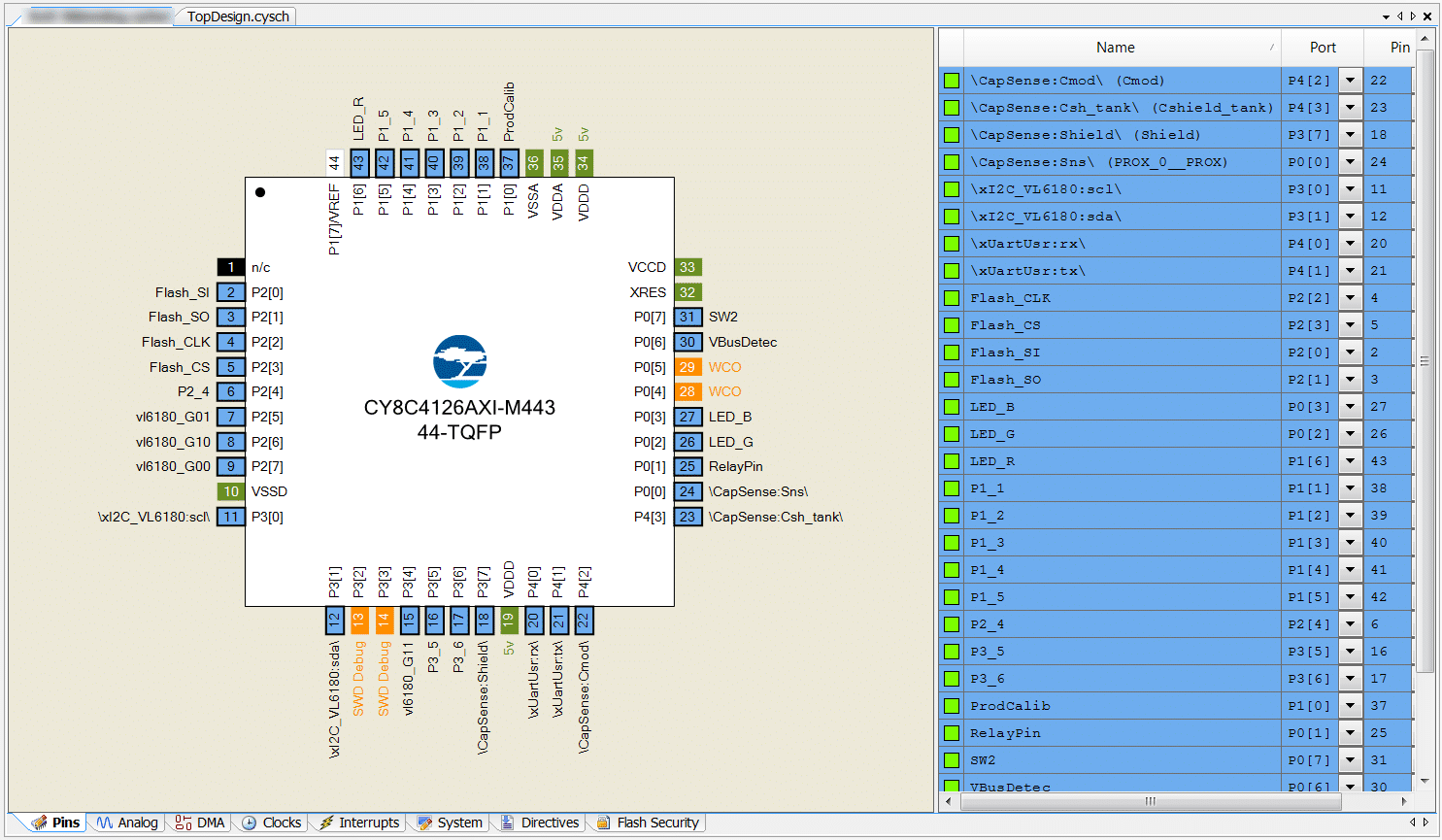Image resolution: width=1442 pixels, height=840 pixels.
Task: Click the Pins tab icon at bottom
Action: click(39, 823)
